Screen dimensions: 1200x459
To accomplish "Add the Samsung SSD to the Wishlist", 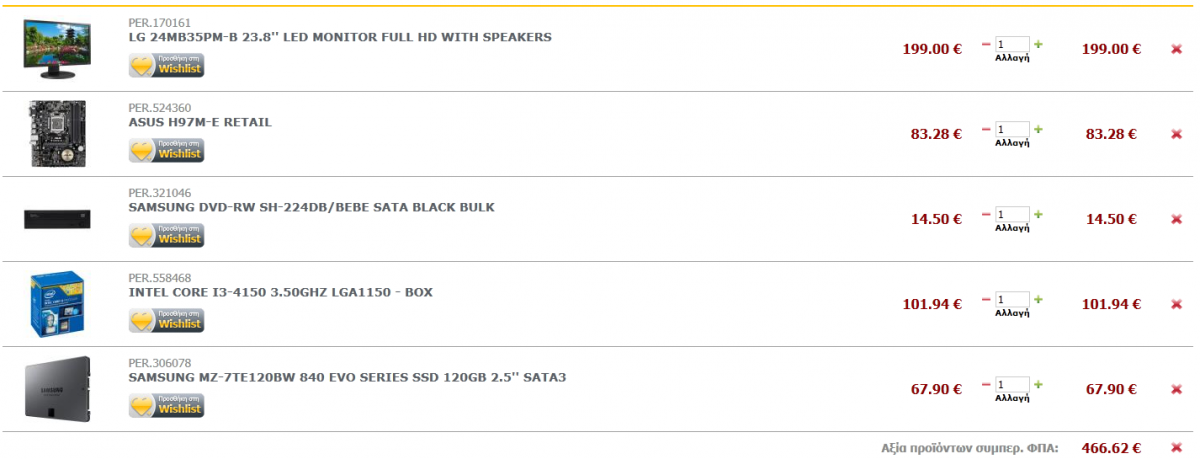I will click(x=166, y=405).
